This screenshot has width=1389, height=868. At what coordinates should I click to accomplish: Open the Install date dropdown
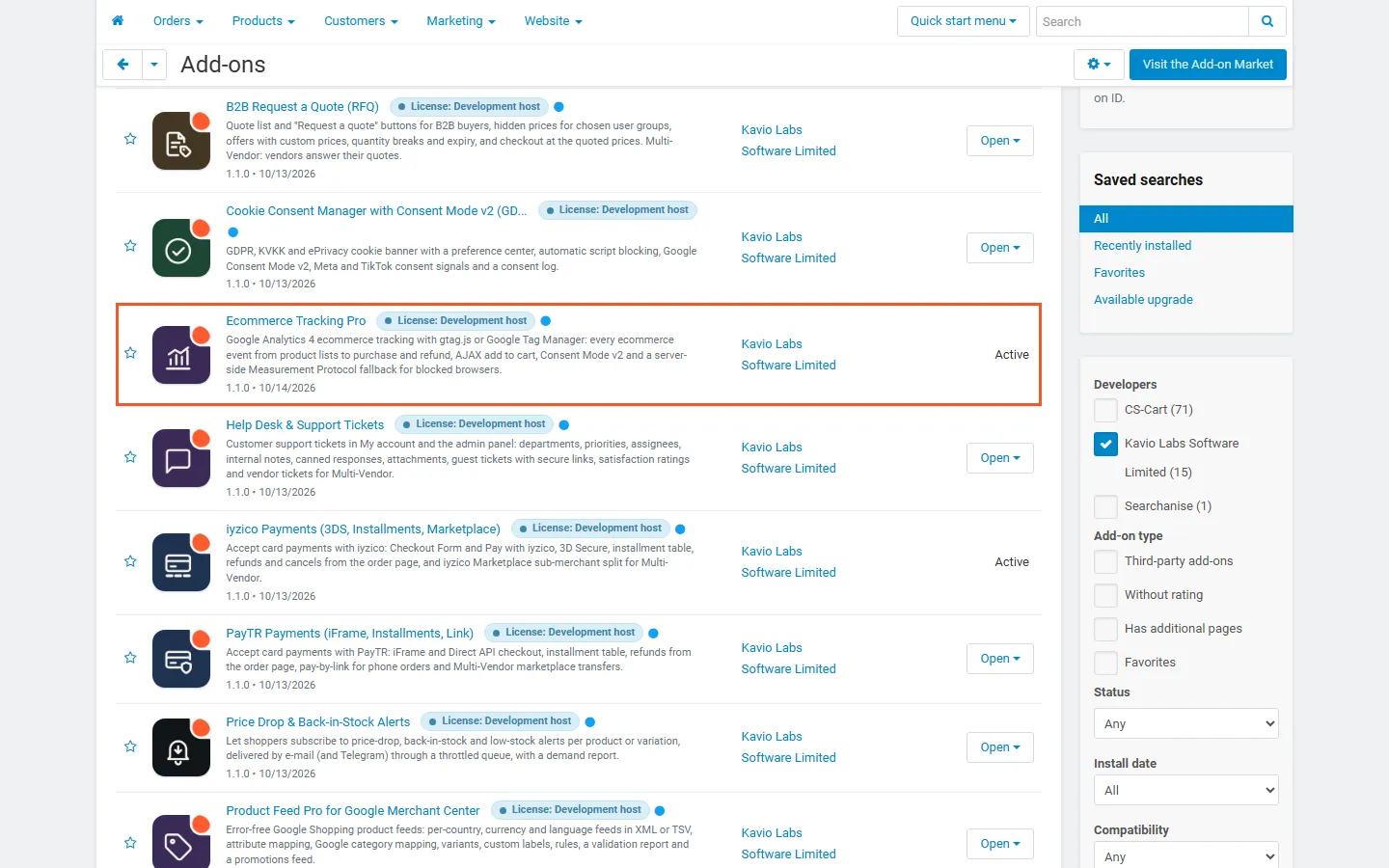[x=1186, y=790]
